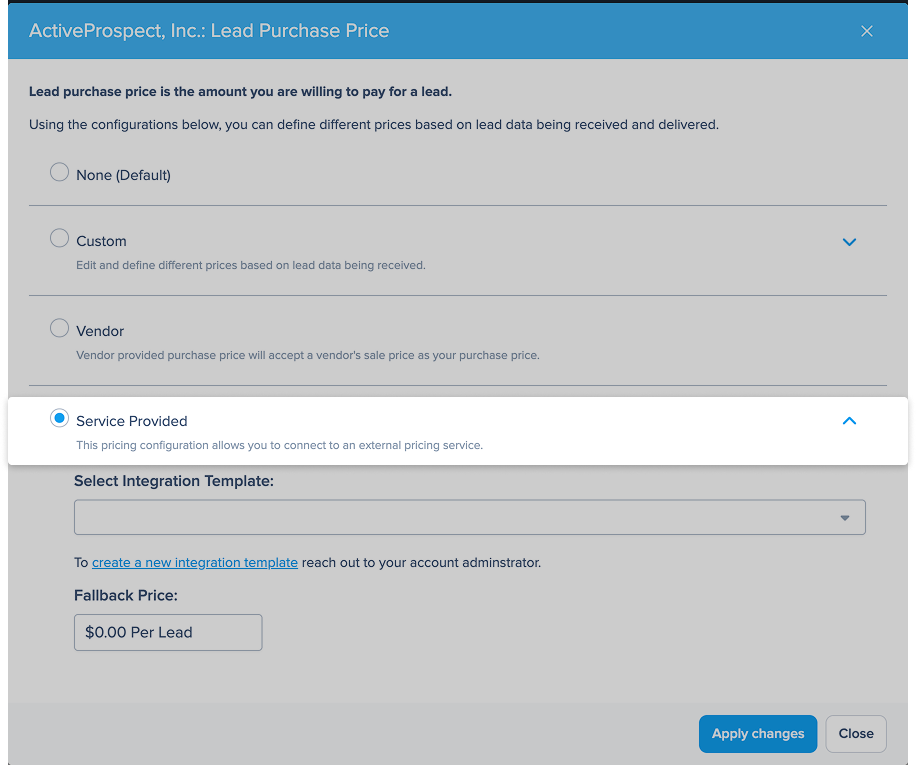Select the None (Default) radio button
This screenshot has height=765, width=916.
click(59, 172)
